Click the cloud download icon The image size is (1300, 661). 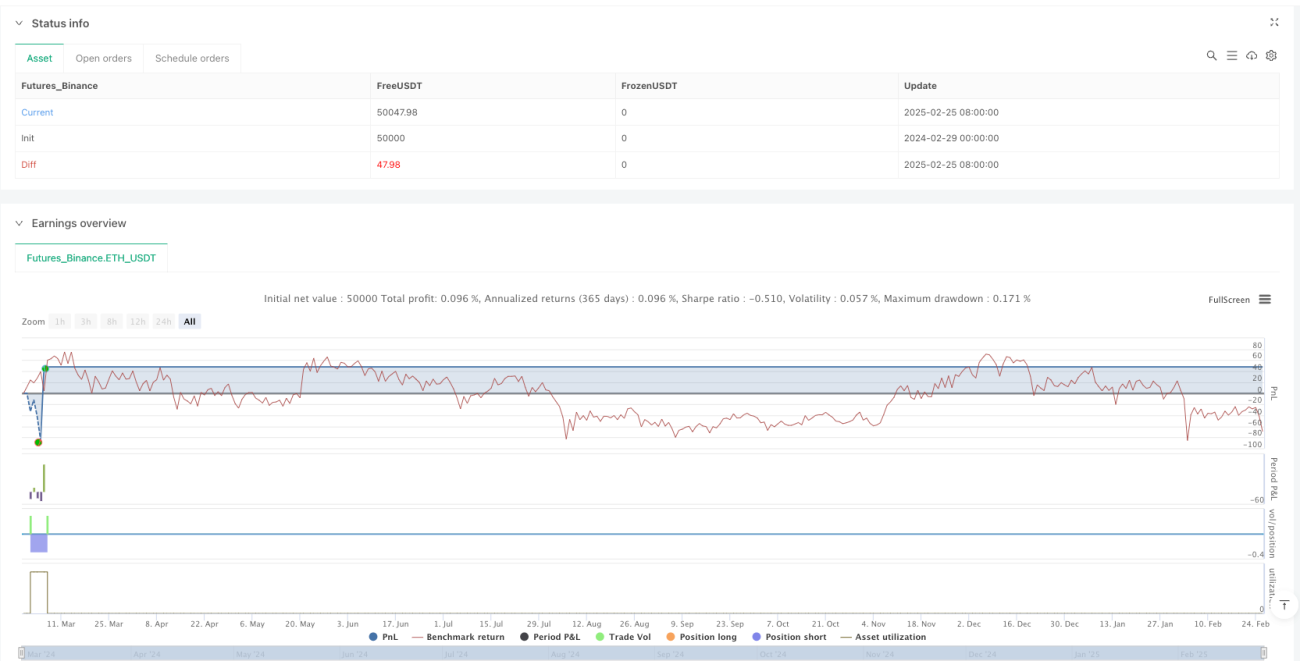1251,56
